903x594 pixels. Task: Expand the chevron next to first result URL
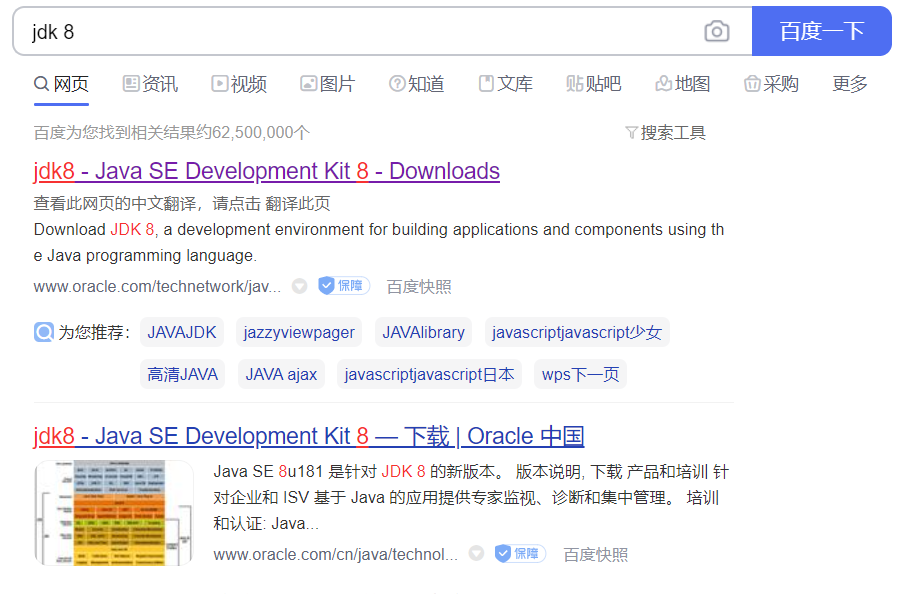click(299, 286)
